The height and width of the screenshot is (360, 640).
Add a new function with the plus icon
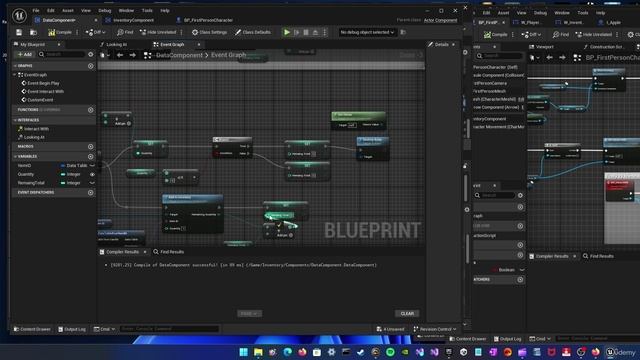(91, 110)
